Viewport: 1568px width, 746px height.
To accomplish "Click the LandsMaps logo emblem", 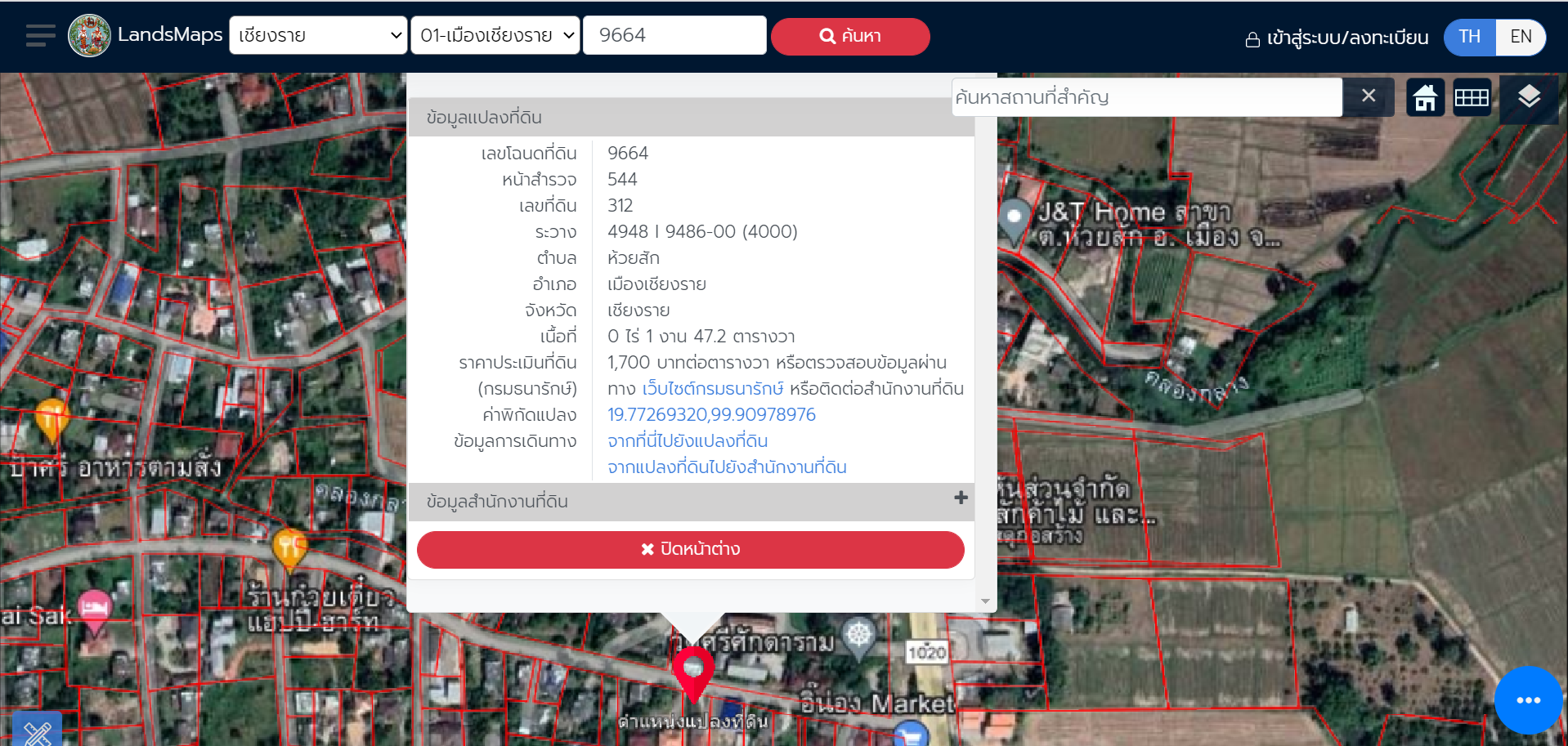I will pyautogui.click(x=89, y=36).
